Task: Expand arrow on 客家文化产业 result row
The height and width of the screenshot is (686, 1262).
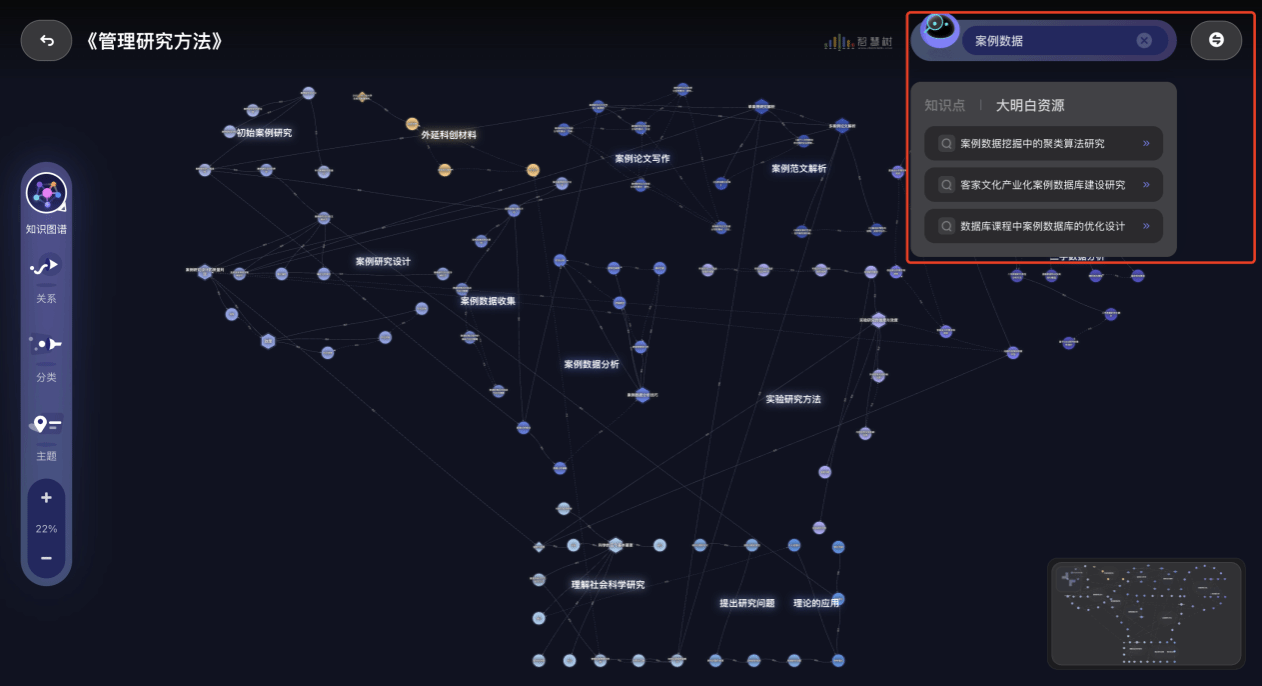Action: pyautogui.click(x=1146, y=185)
